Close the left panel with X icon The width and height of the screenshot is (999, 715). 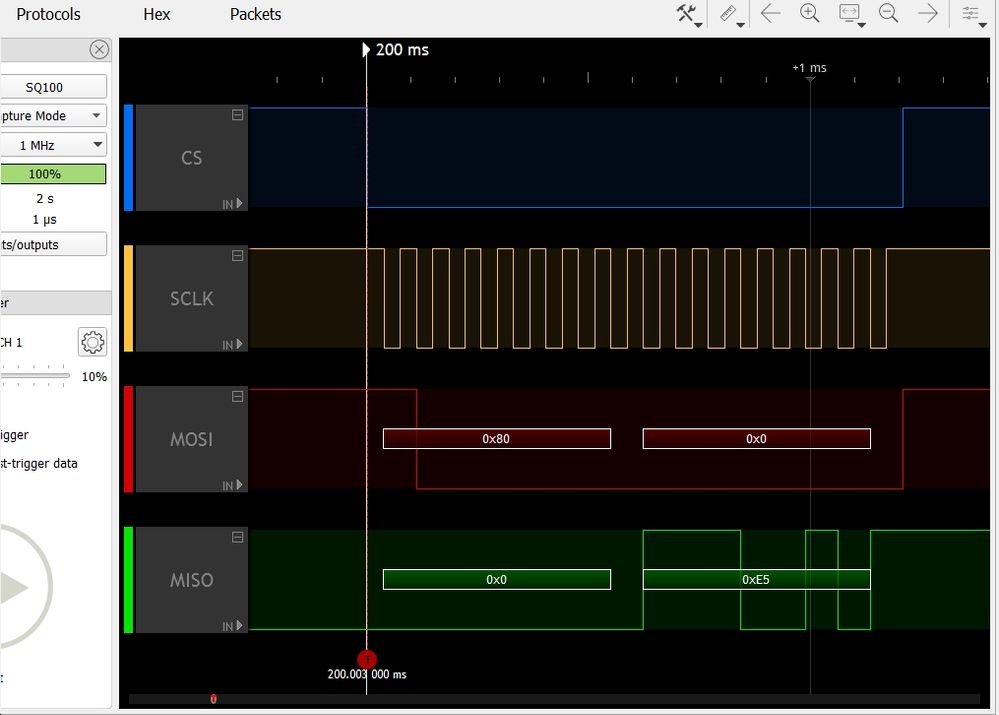(99, 50)
